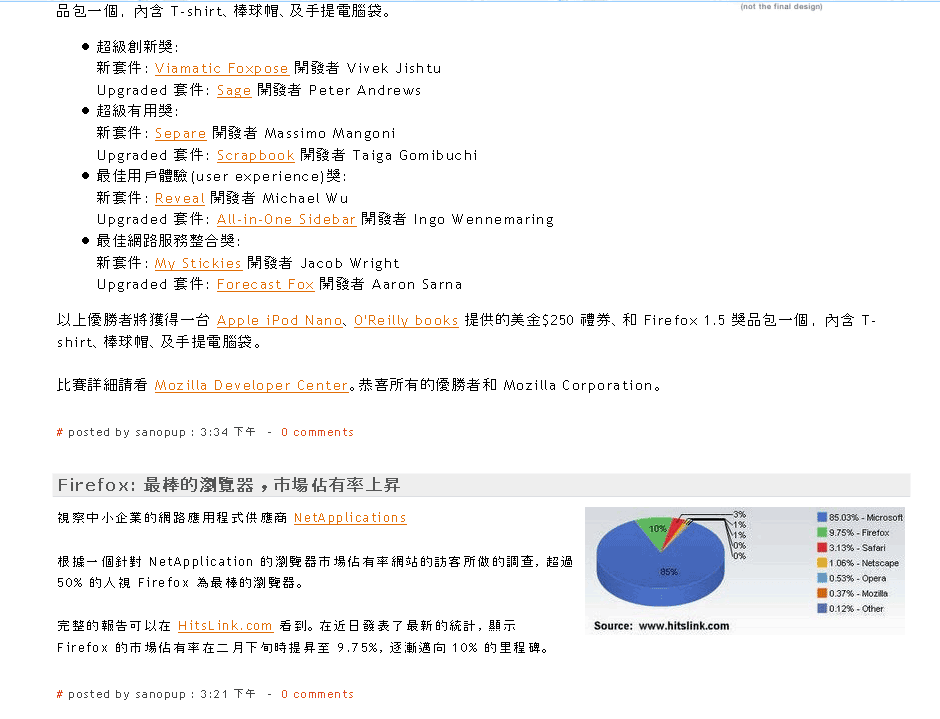940x719 pixels.
Task: Follow the Apple iPod Nano link
Action: [279, 320]
